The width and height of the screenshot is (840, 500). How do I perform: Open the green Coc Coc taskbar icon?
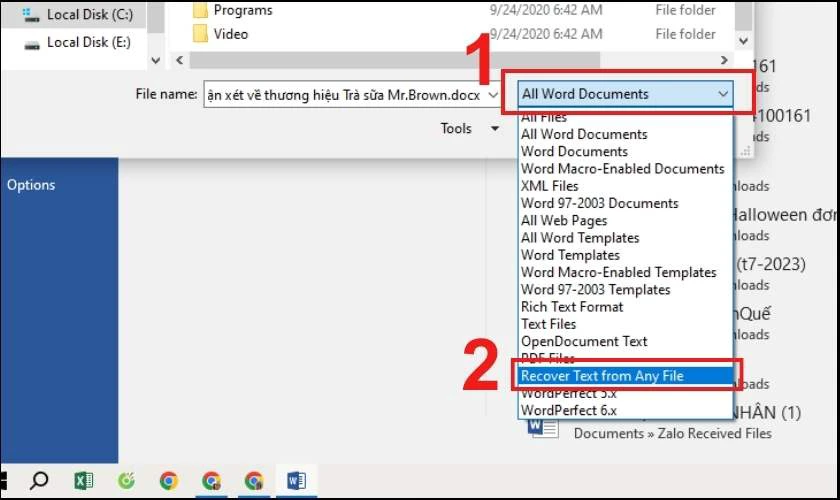point(126,480)
